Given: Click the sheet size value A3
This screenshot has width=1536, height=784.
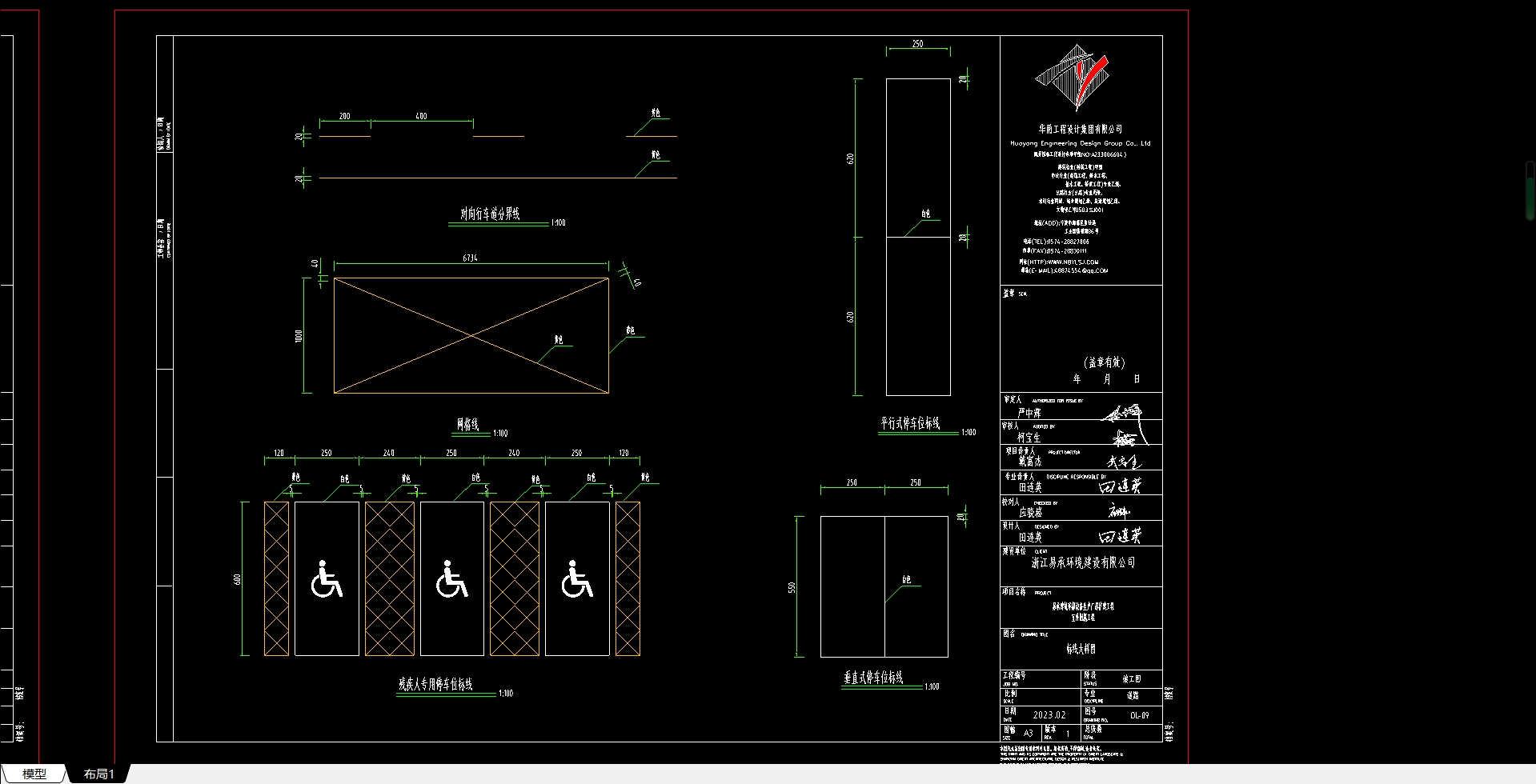Looking at the screenshot, I should pos(1029,733).
